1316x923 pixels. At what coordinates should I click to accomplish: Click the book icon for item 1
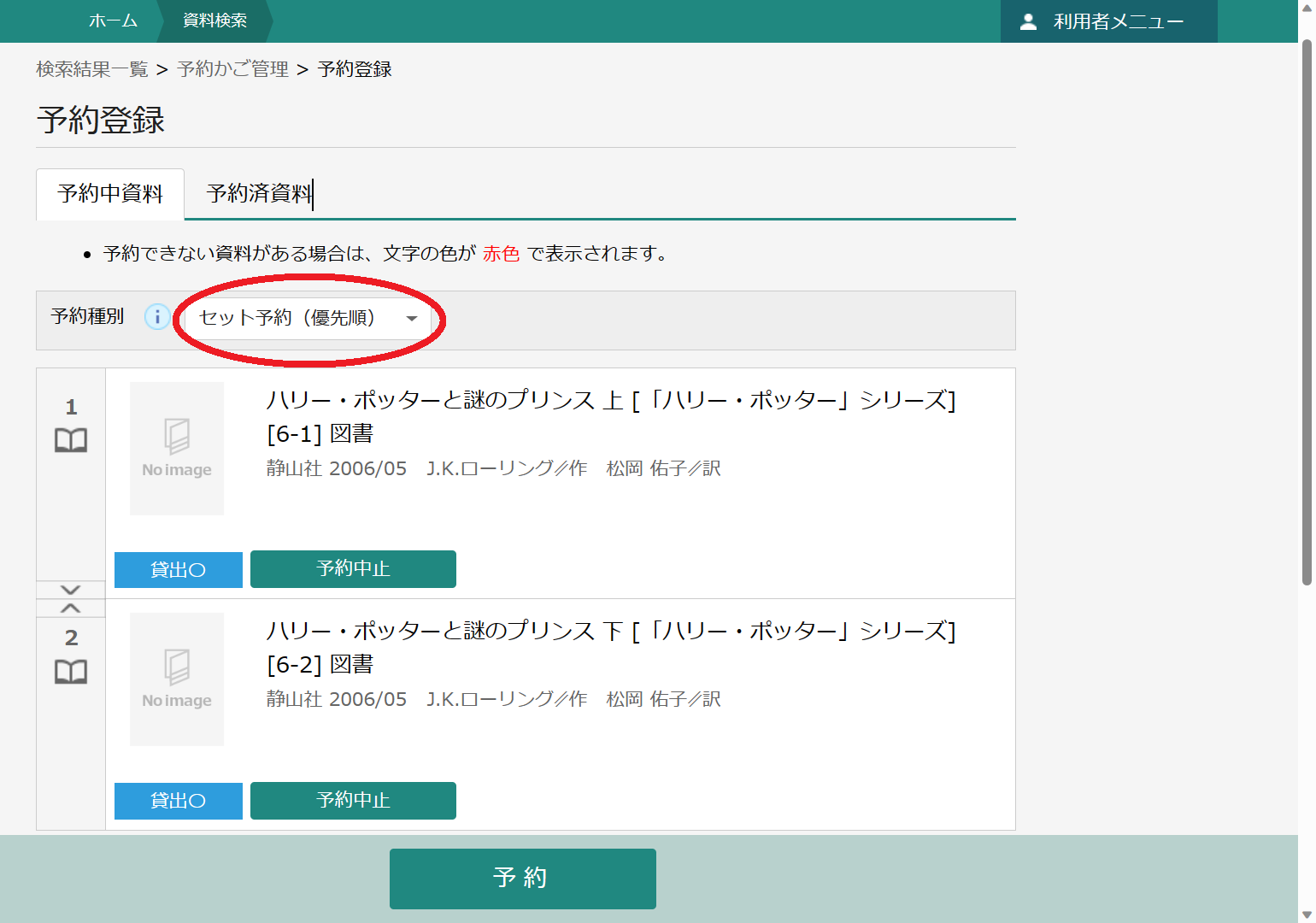[71, 440]
